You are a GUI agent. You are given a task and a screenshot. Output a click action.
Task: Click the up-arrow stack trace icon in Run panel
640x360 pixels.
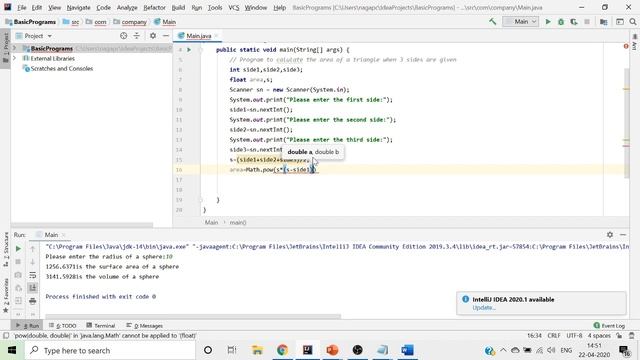pyautogui.click(x=33, y=249)
